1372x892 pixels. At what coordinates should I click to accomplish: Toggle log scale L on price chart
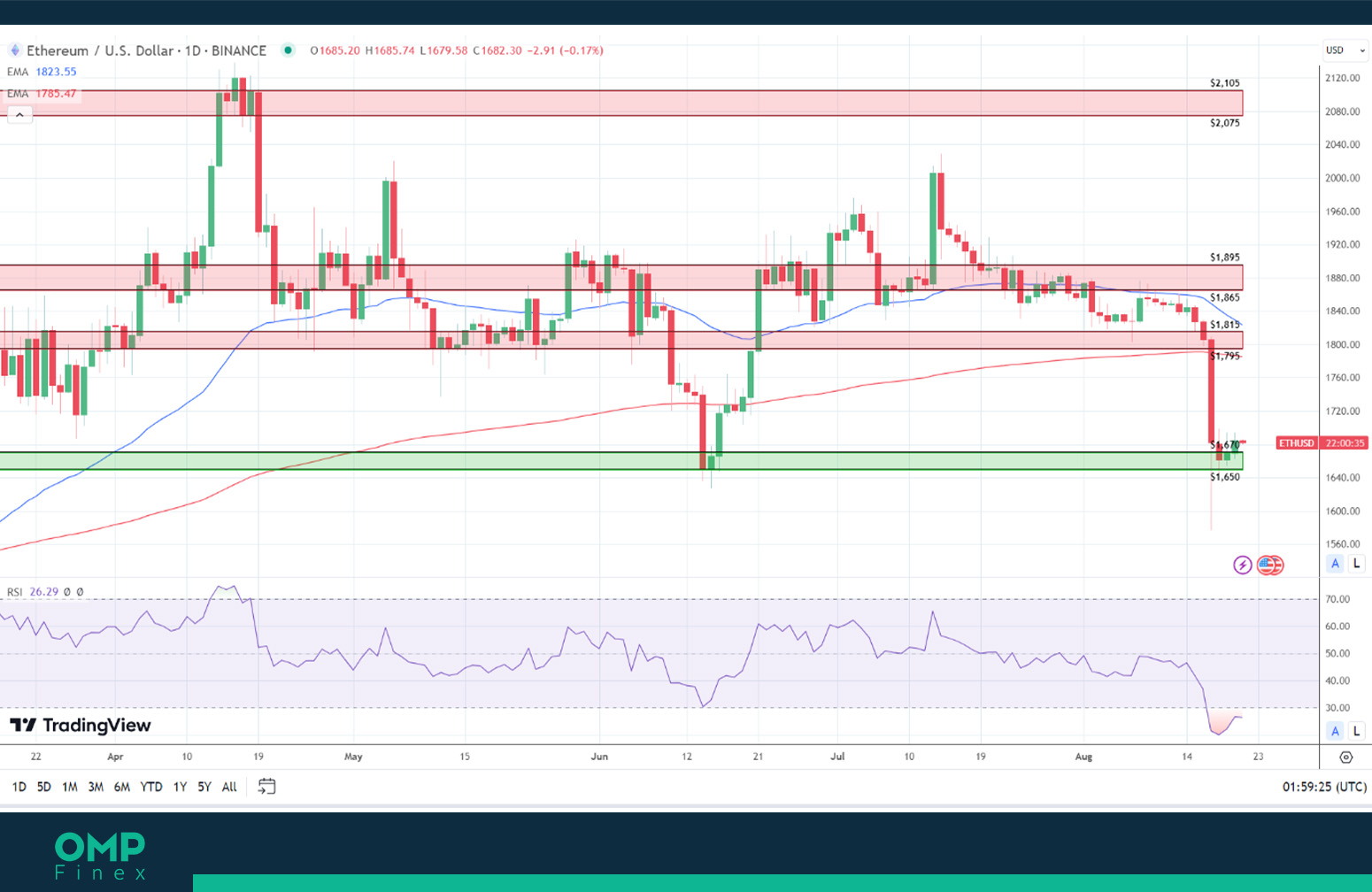[x=1356, y=563]
